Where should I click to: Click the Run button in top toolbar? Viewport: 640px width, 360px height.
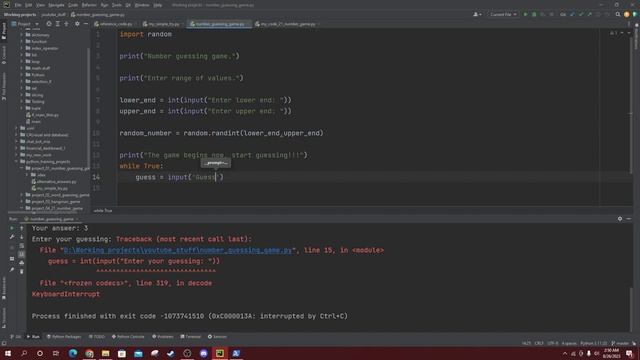(525, 14)
